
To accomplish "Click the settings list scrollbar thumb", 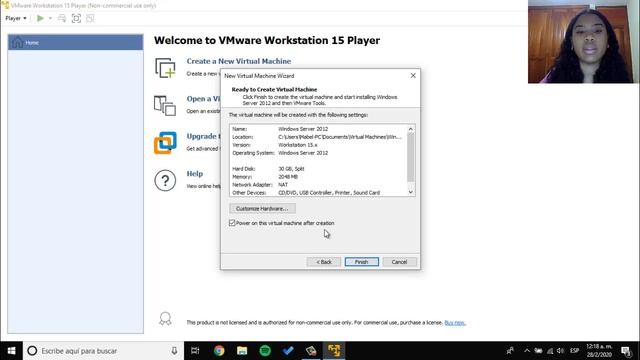I will tap(411, 157).
